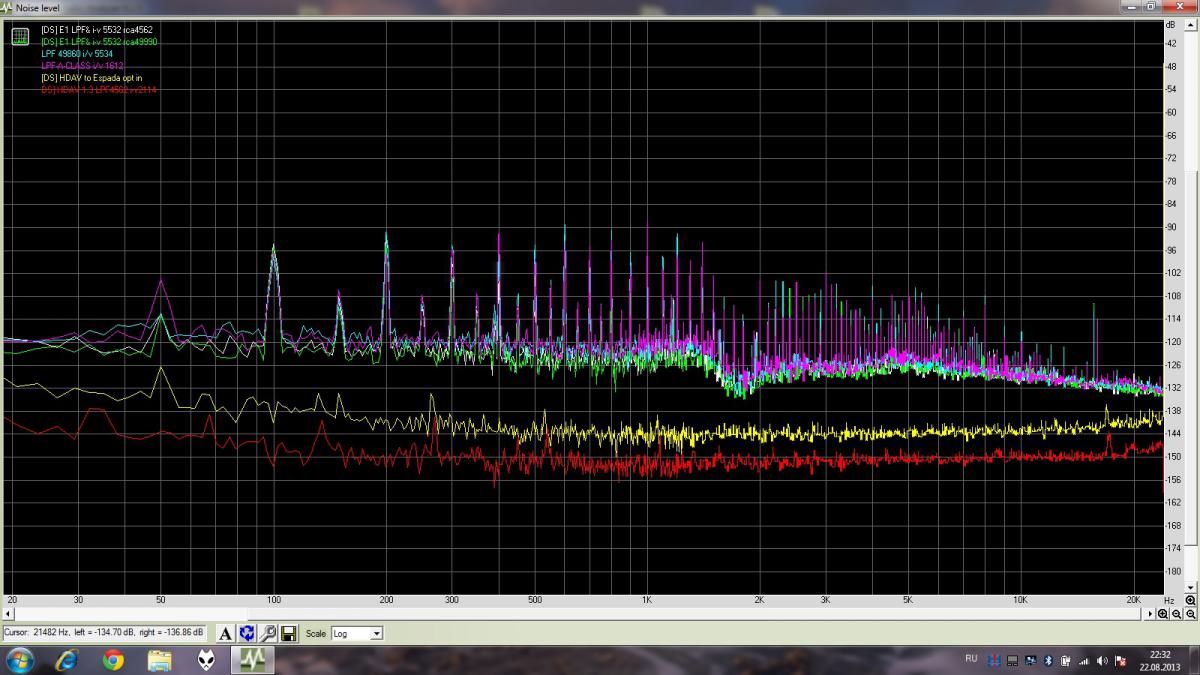Click the cursor readout showing 21482 Hz
This screenshot has height=675, width=1200.
pos(104,633)
